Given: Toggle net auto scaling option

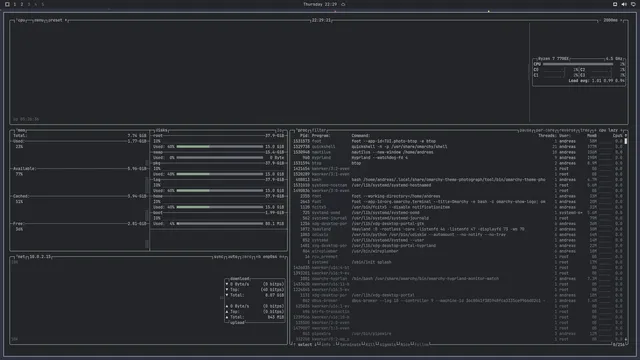Looking at the screenshot, I should (x=233, y=257).
